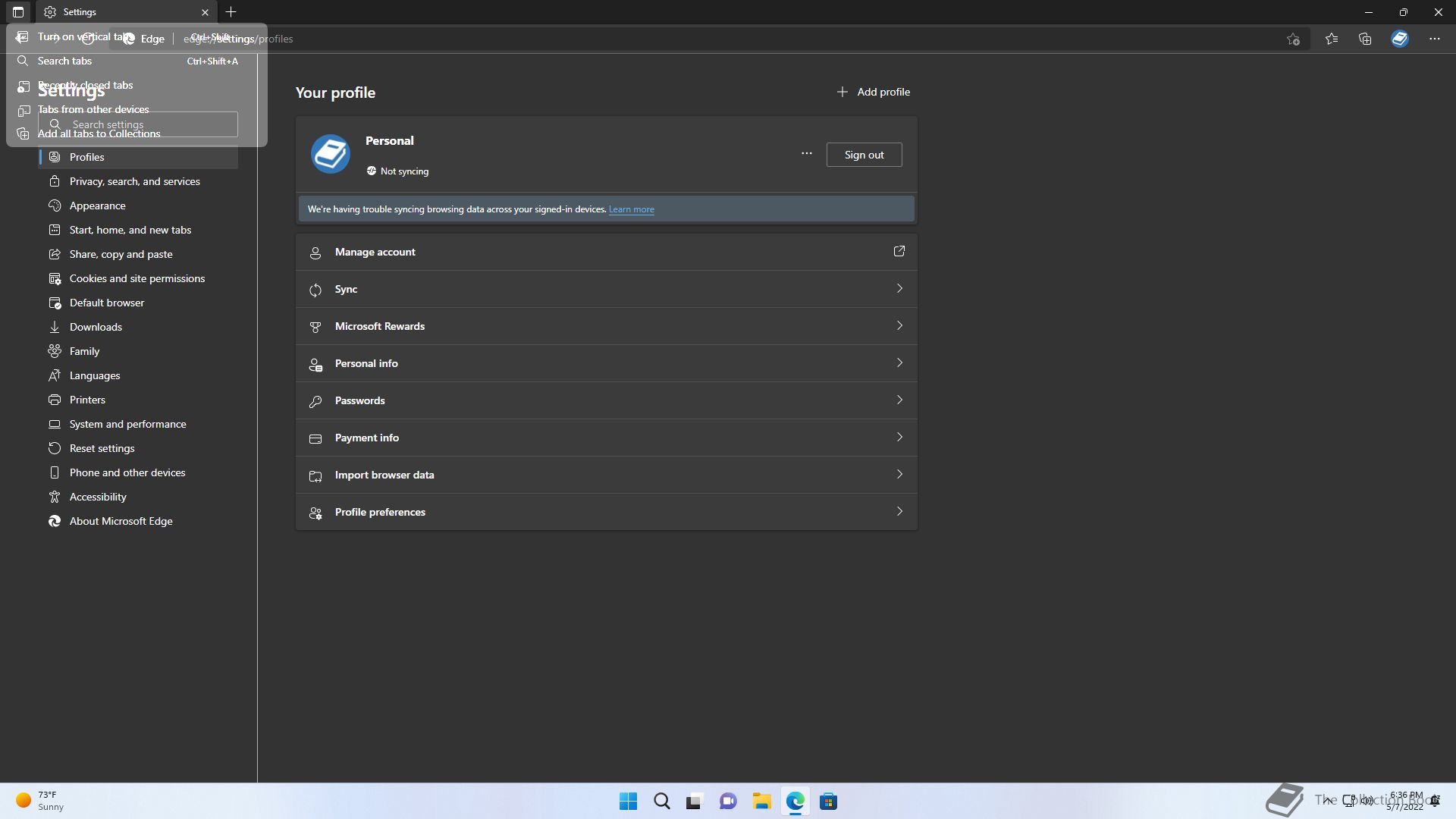Expand Profile preferences row chevron
The image size is (1456, 819).
[x=899, y=511]
